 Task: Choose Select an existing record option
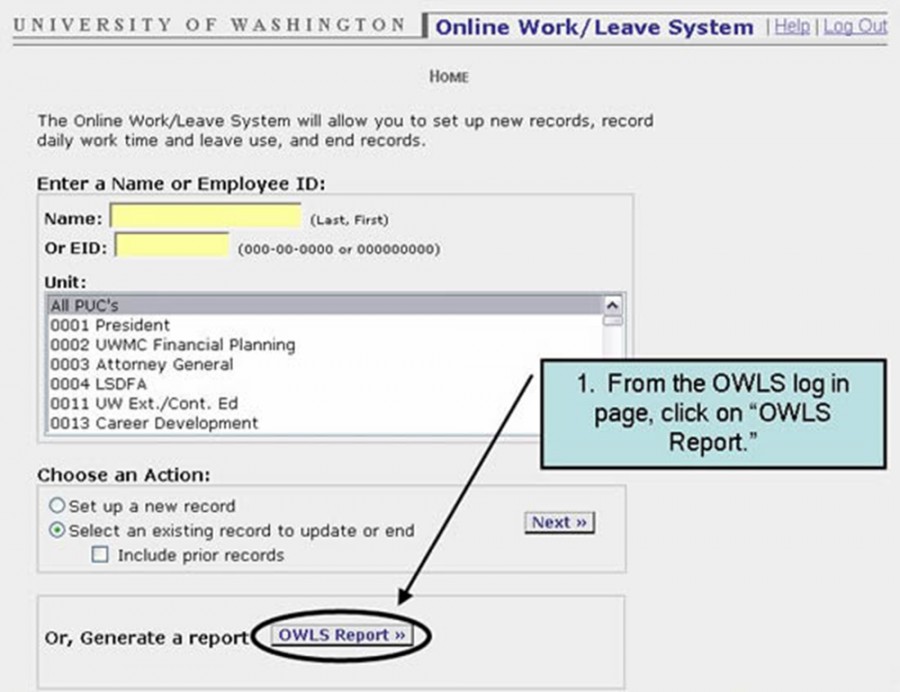[57, 530]
